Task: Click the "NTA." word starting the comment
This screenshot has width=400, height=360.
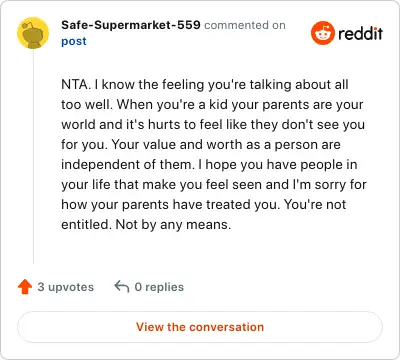Action: 76,84
